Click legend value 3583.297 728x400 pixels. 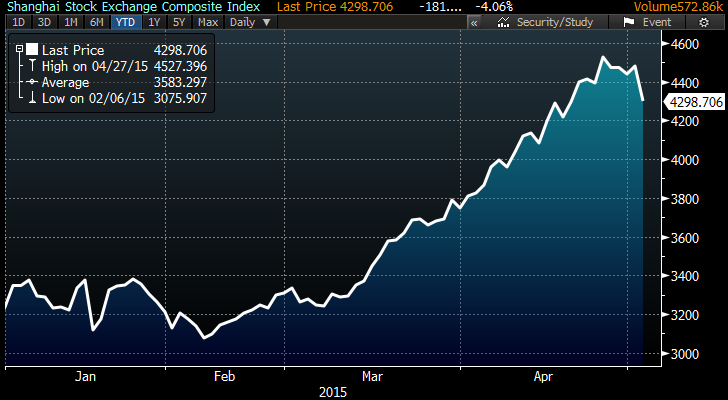(x=180, y=83)
